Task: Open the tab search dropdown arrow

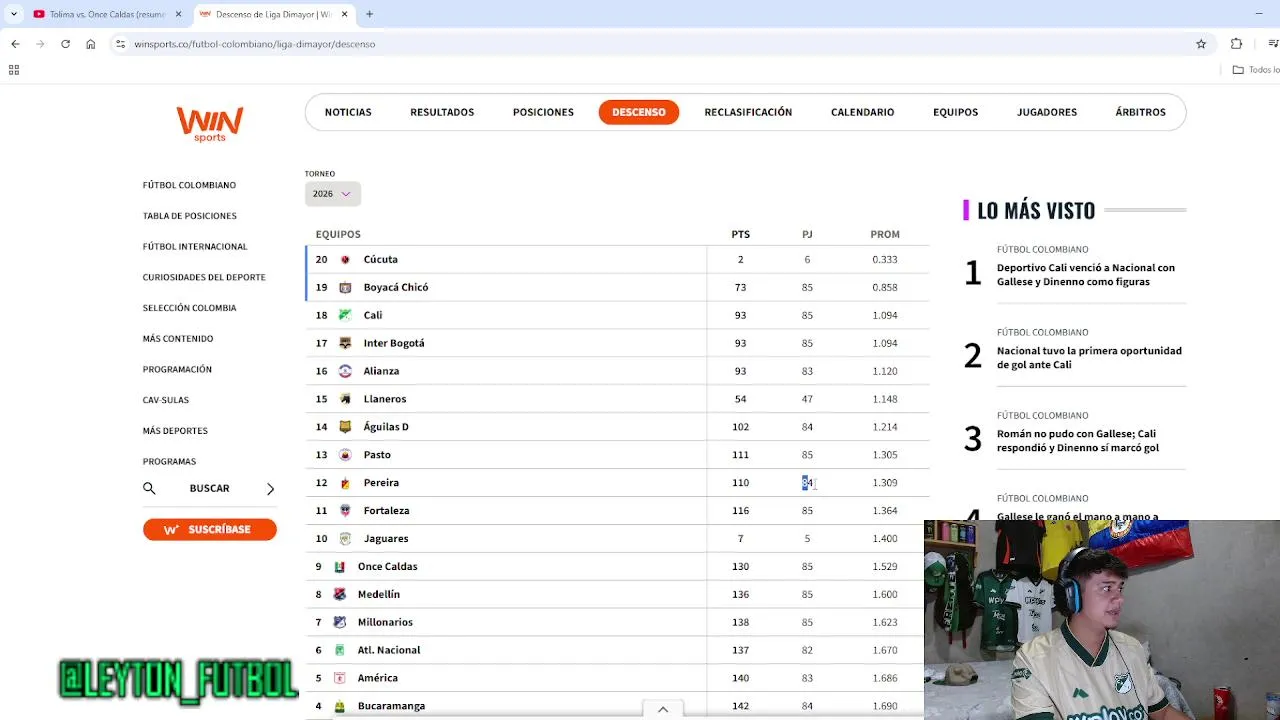Action: click(x=14, y=14)
